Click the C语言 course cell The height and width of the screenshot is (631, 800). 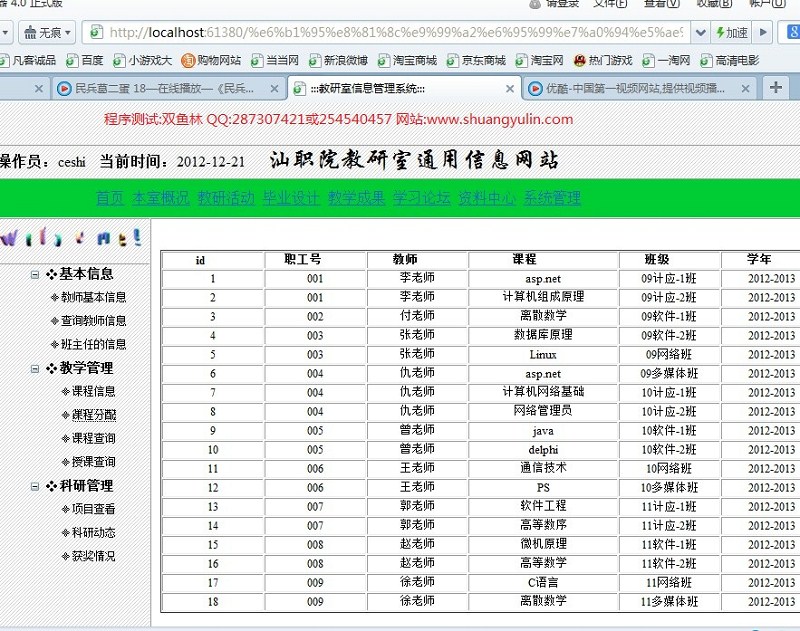(543, 583)
